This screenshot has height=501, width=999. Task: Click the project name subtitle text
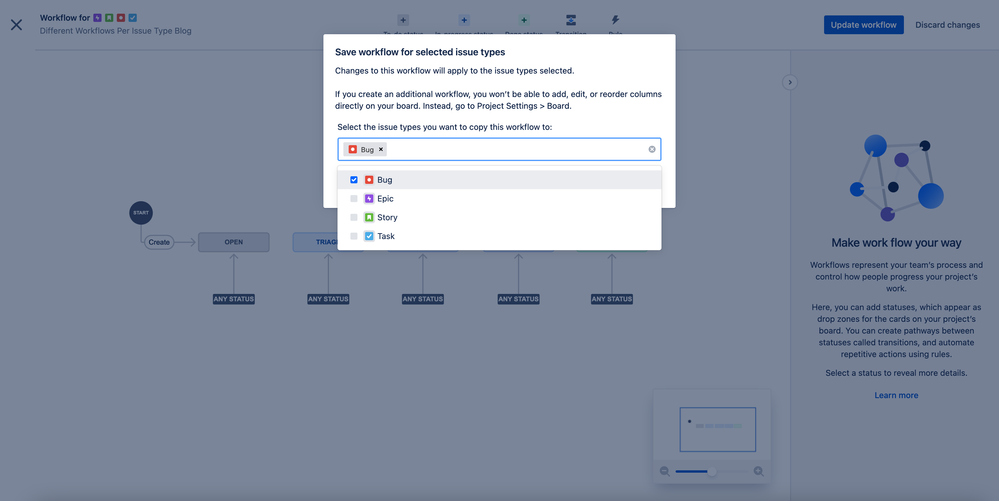tap(115, 31)
